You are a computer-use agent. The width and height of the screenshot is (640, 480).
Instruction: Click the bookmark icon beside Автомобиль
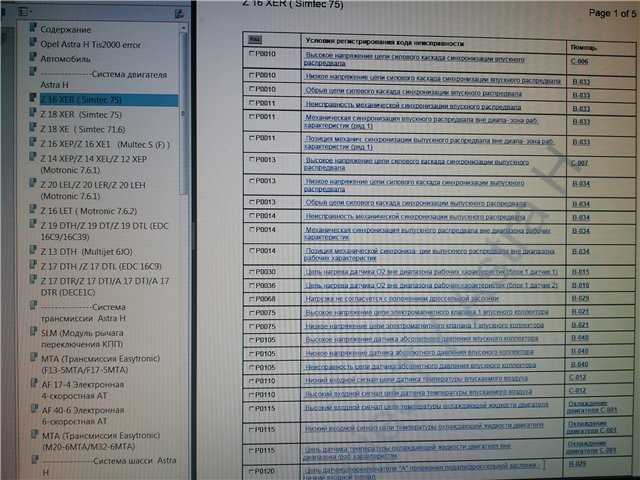point(33,57)
